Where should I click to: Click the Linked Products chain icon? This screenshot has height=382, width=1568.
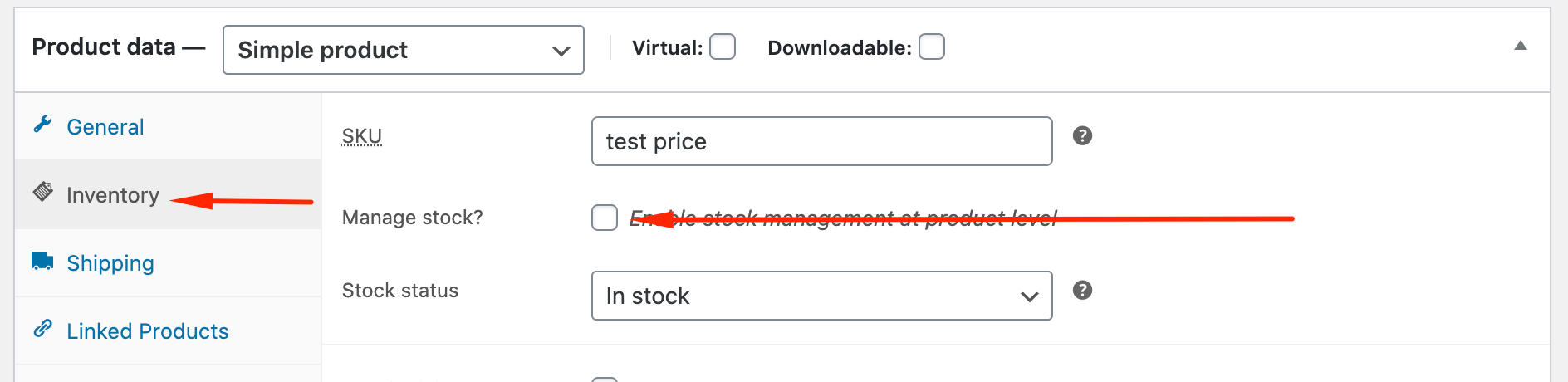tap(43, 329)
